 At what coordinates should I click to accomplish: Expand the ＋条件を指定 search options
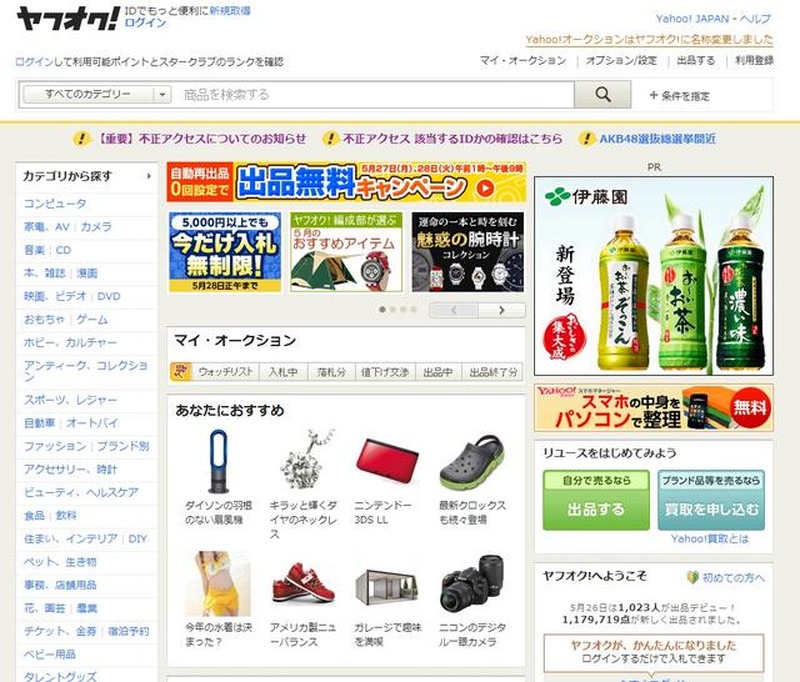click(x=680, y=95)
